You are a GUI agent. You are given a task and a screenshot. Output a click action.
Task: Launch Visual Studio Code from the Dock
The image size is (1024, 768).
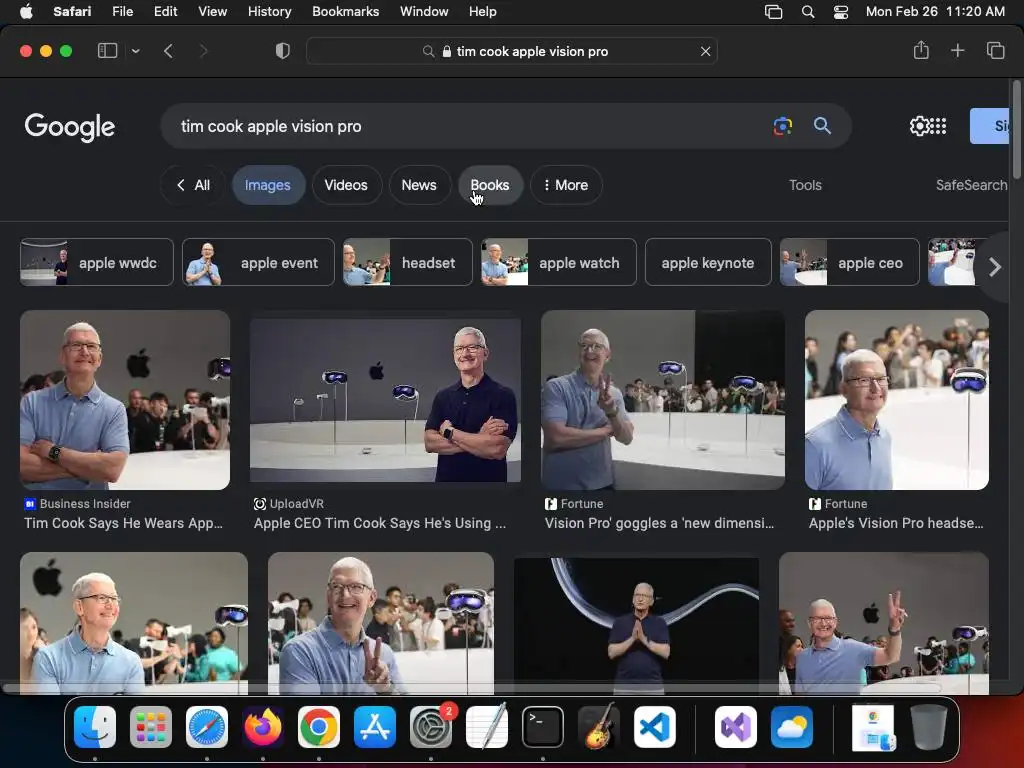[x=654, y=727]
